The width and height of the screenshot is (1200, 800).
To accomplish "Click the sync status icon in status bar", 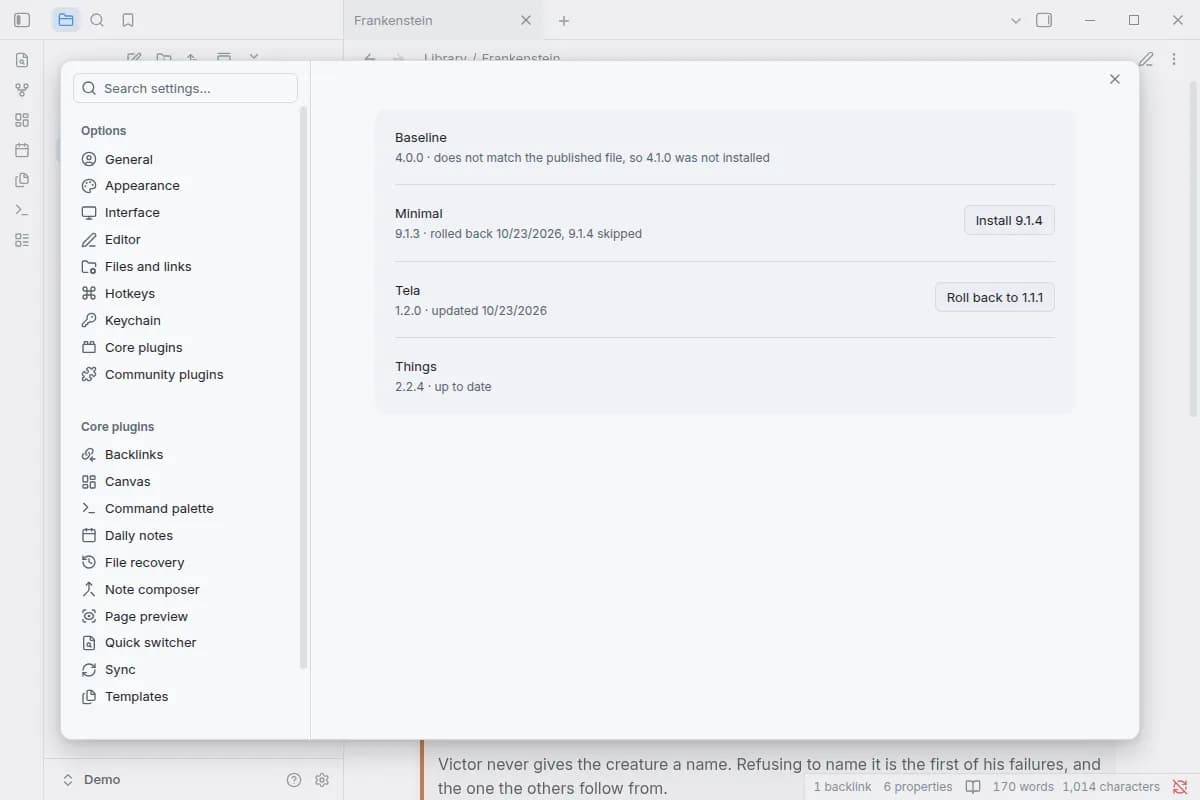I will click(1180, 787).
